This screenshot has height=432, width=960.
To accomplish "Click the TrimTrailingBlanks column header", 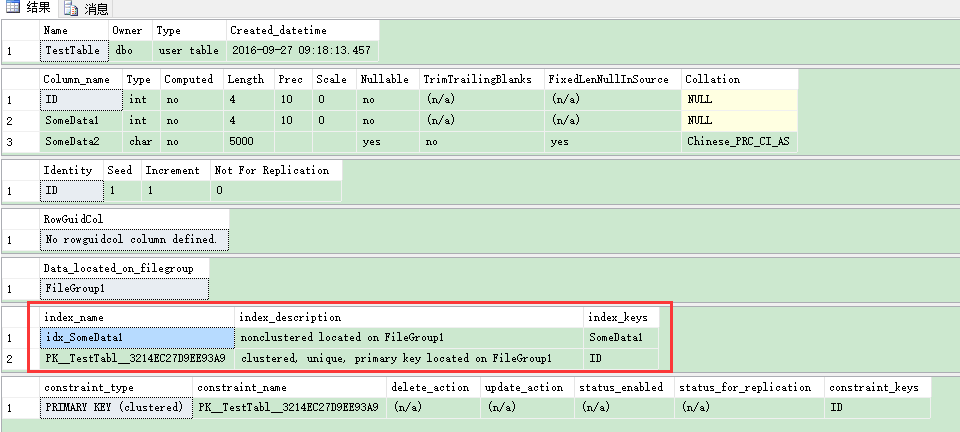I will click(x=482, y=80).
